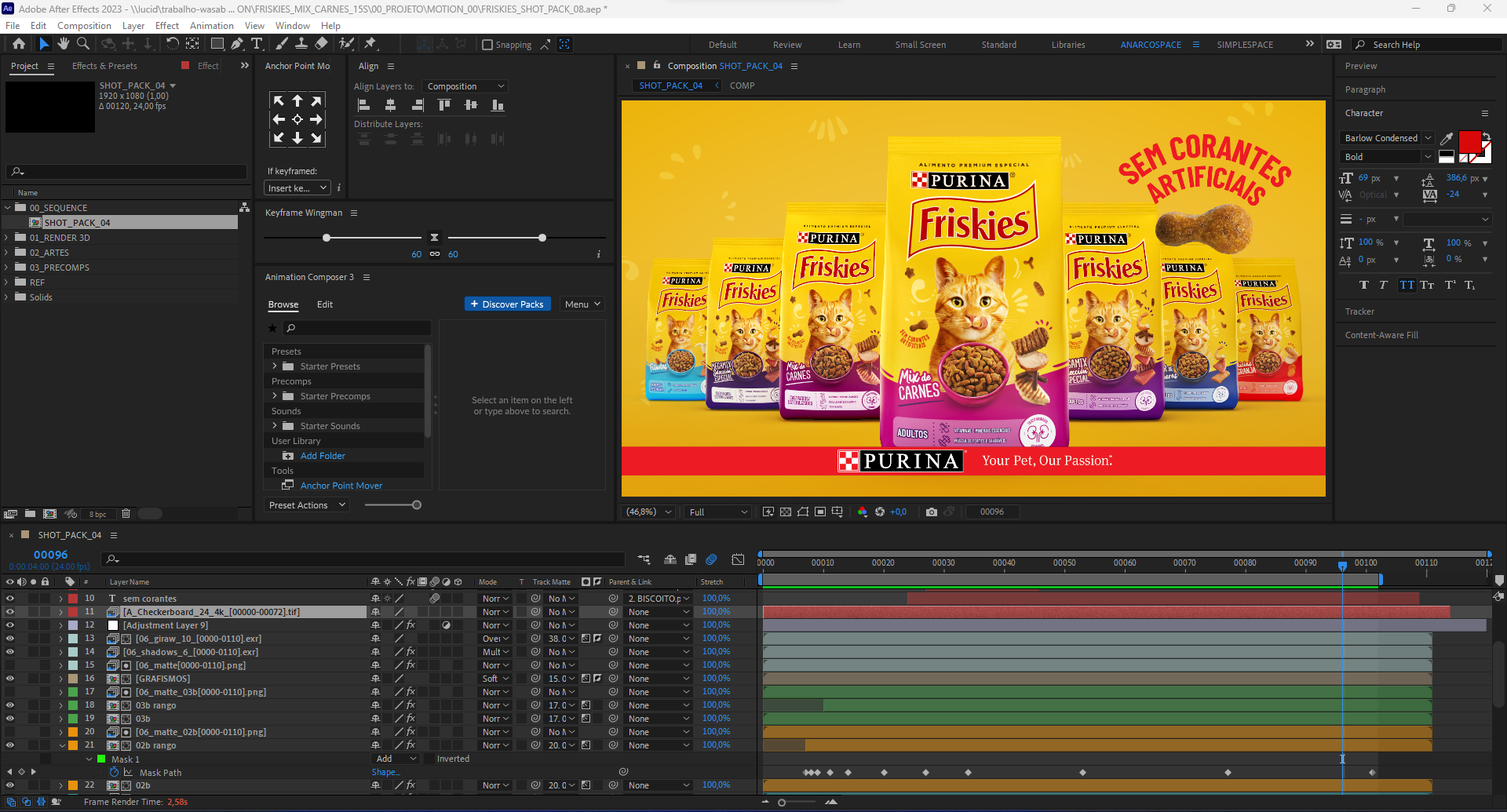Open Barlow Condensed font dropdown
This screenshot has height=812, width=1507.
(x=1388, y=138)
